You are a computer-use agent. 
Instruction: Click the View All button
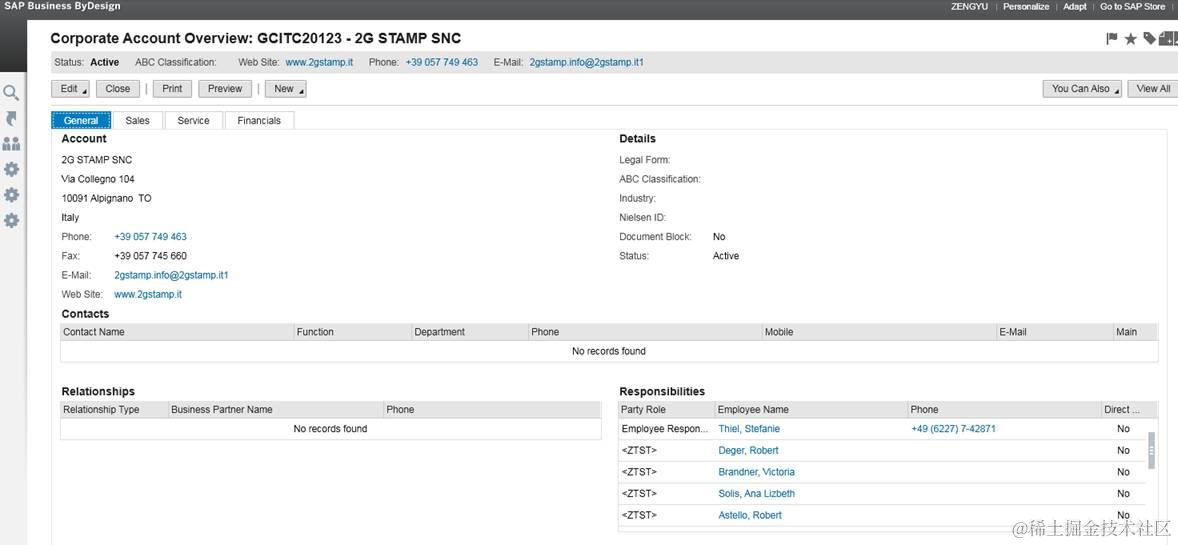(1152, 89)
